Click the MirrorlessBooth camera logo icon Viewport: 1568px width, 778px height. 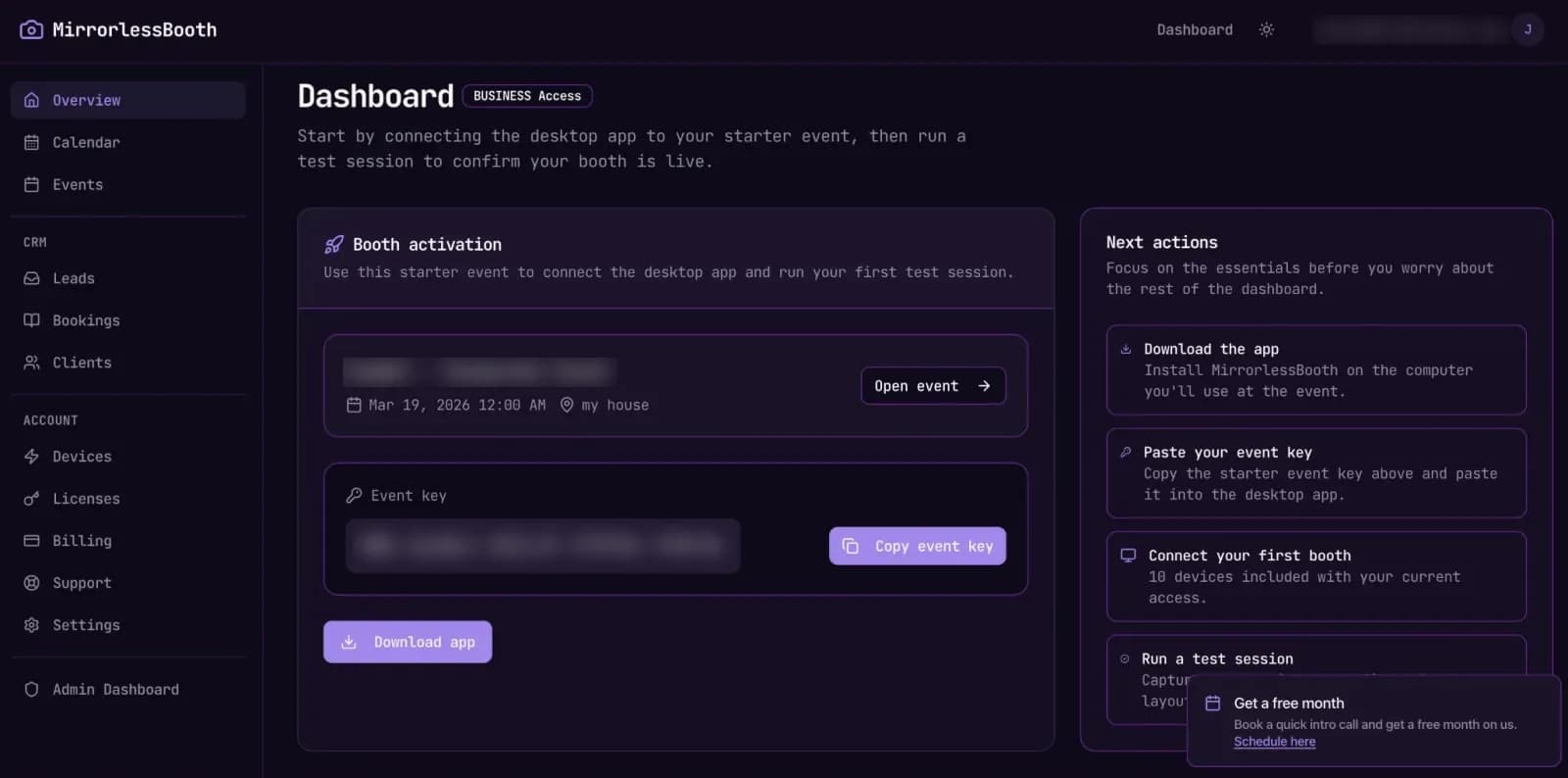(31, 29)
